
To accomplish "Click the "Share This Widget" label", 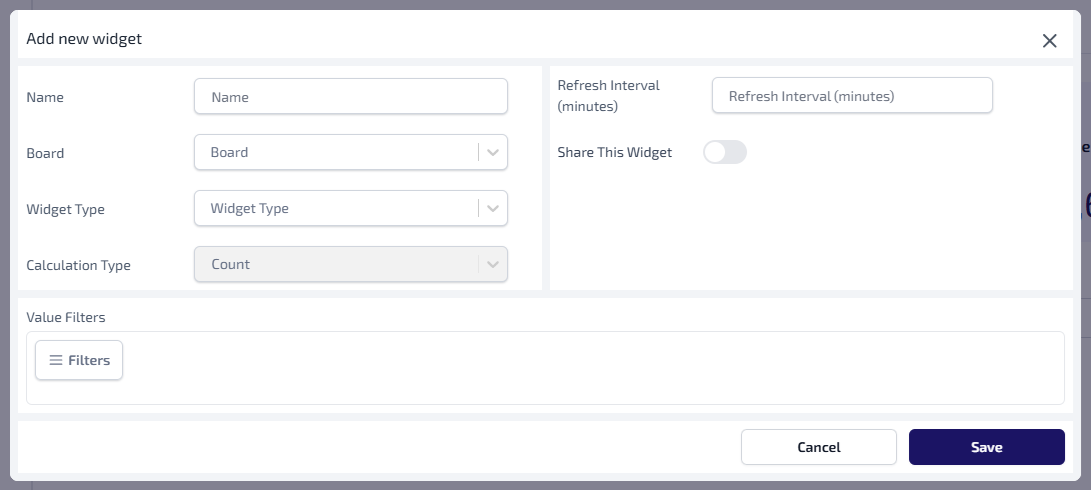I will [614, 153].
